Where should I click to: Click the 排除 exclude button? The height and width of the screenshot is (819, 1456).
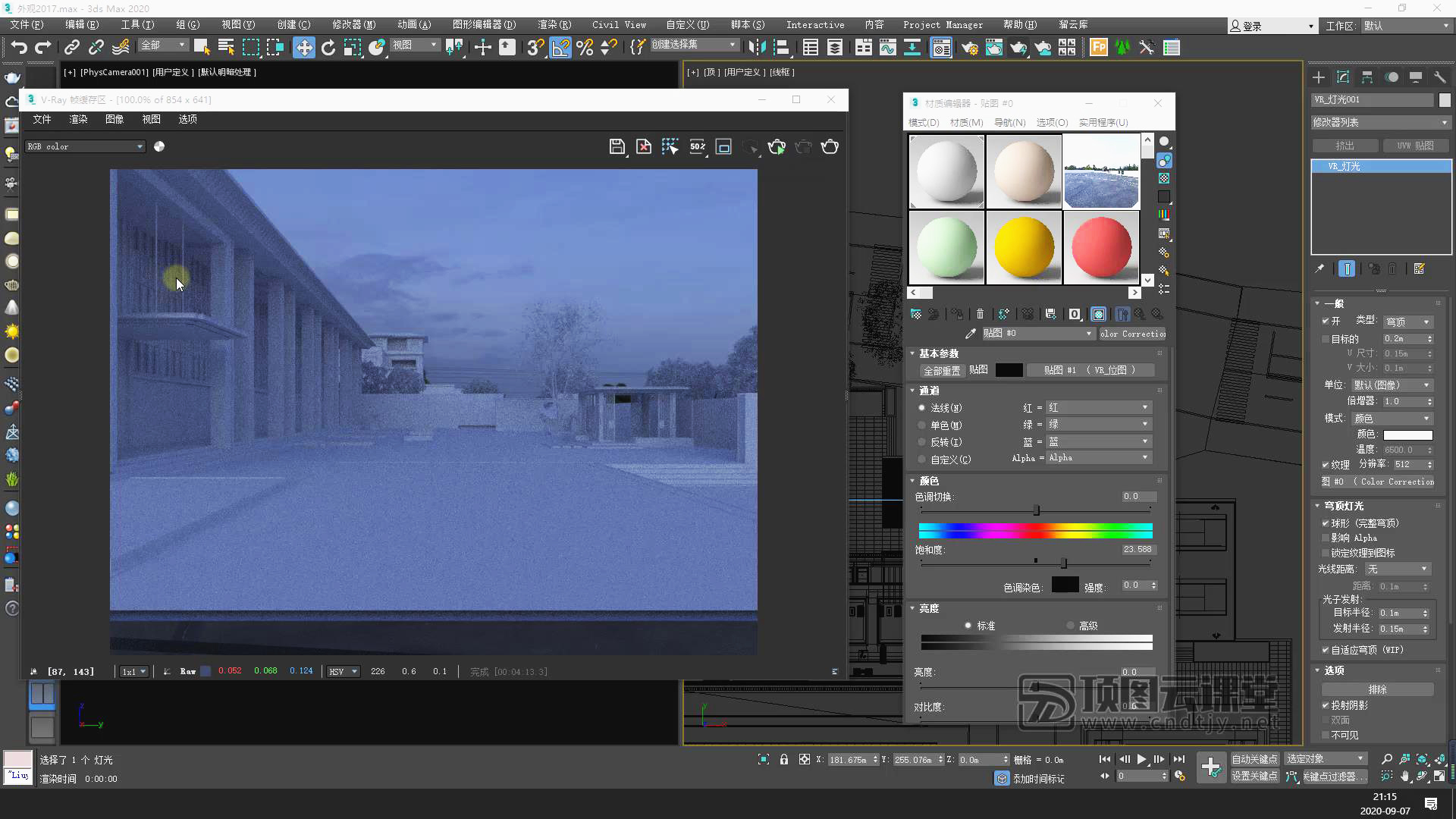tap(1377, 689)
